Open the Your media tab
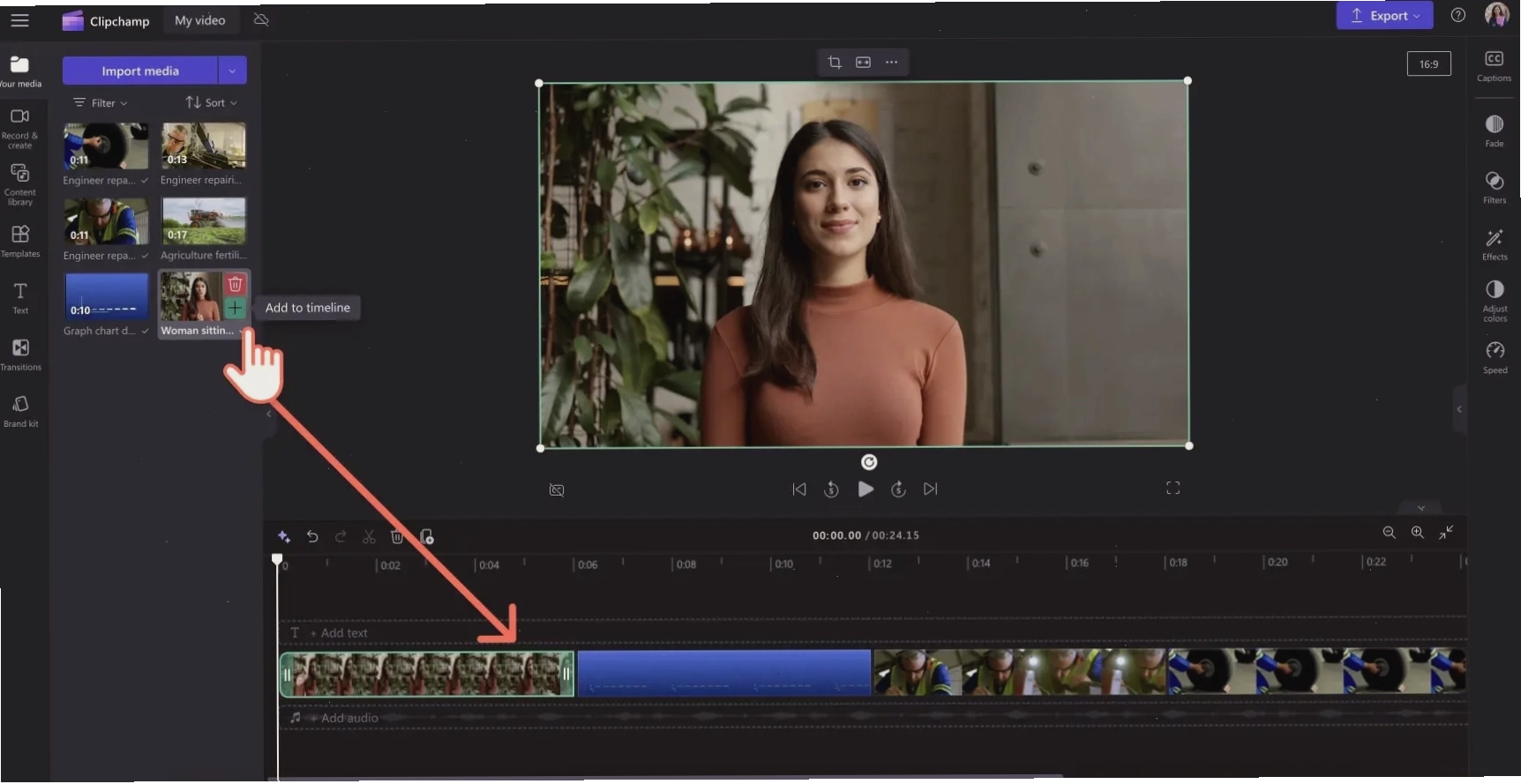Image resolution: width=1521 pixels, height=784 pixels. (20, 71)
